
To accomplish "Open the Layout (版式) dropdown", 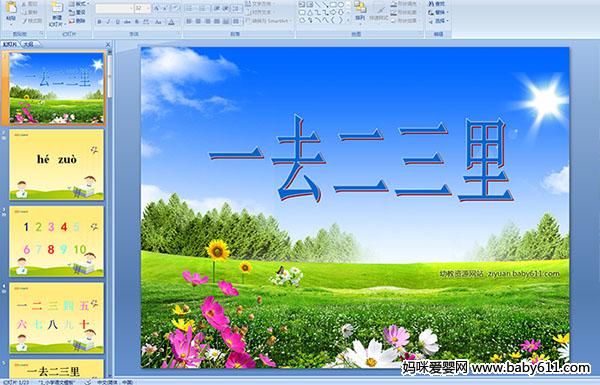I will click(x=79, y=4).
